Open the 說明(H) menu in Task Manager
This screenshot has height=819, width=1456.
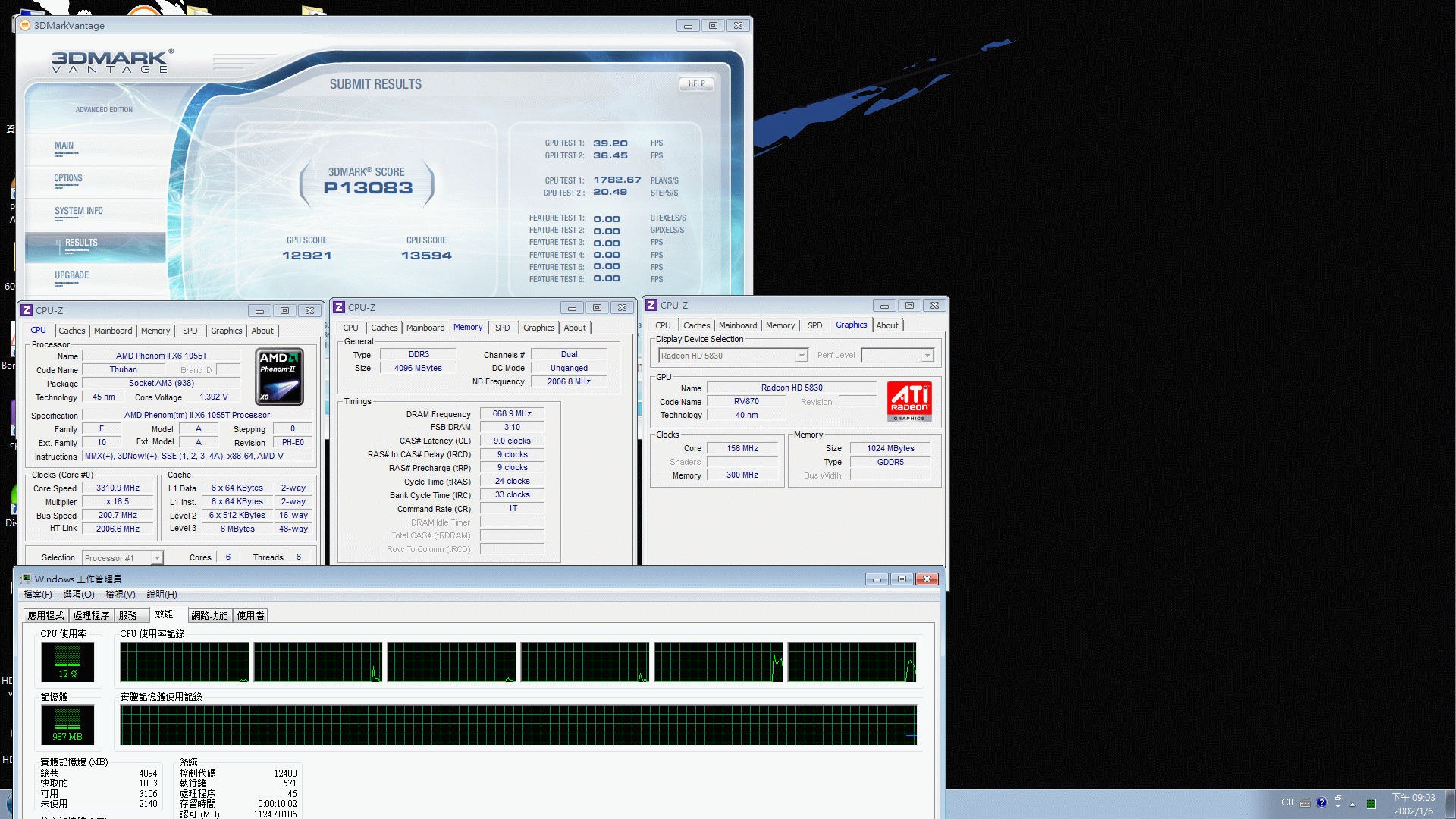(162, 595)
